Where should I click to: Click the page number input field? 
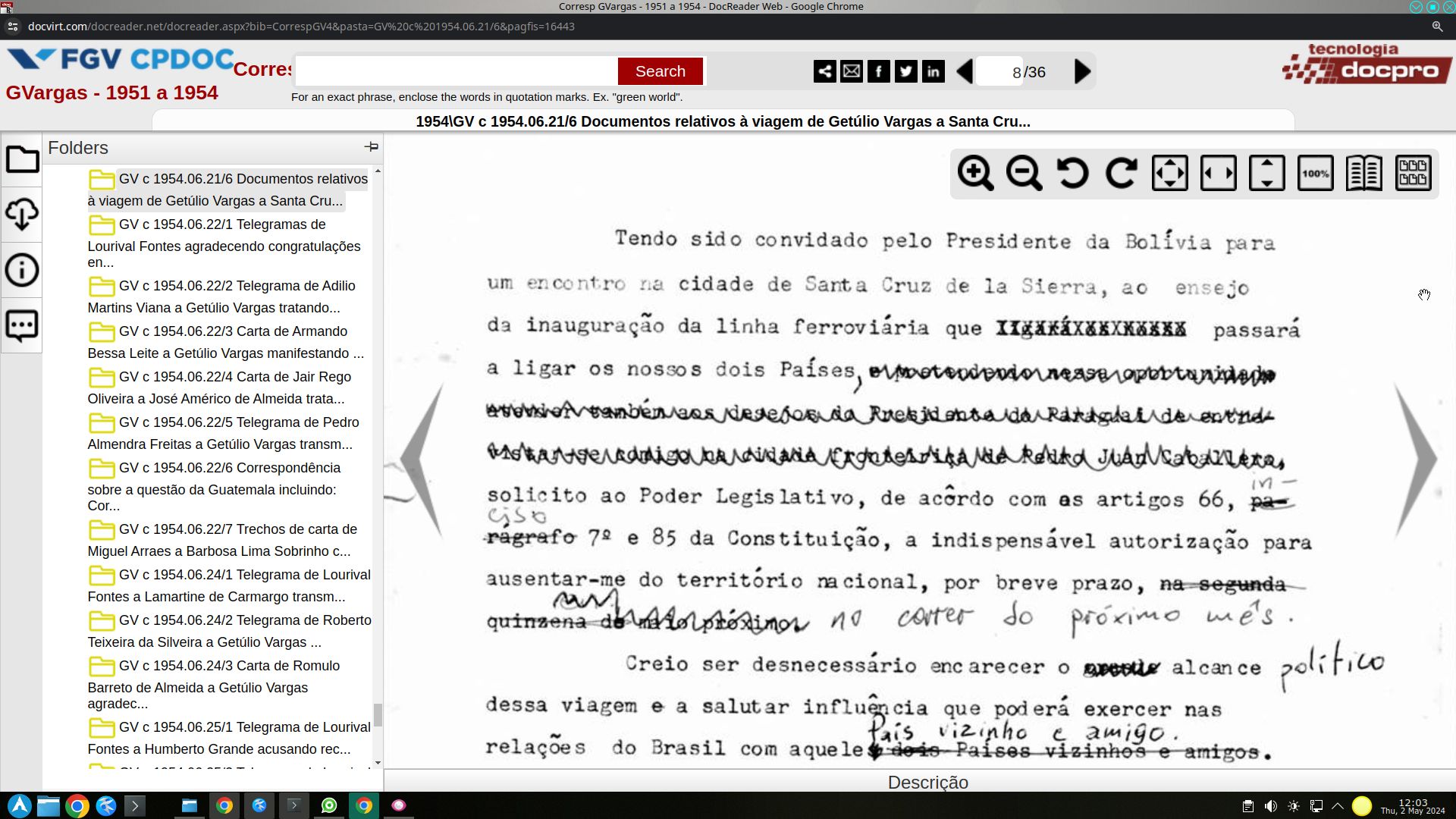[x=999, y=72]
